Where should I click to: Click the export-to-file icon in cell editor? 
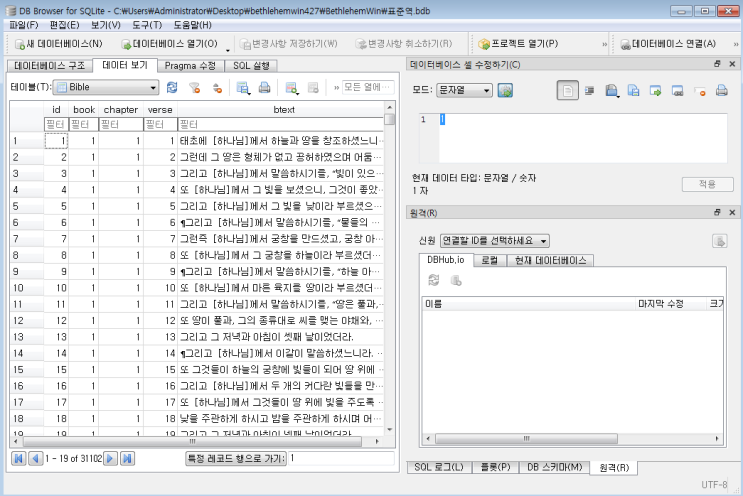coord(678,90)
